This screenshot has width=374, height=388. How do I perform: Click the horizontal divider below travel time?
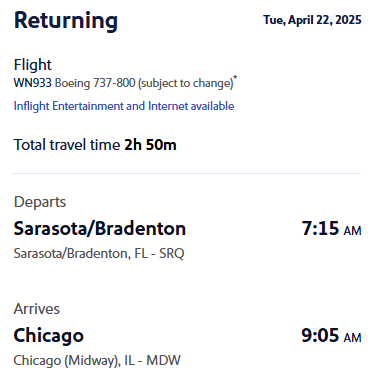(x=187, y=173)
